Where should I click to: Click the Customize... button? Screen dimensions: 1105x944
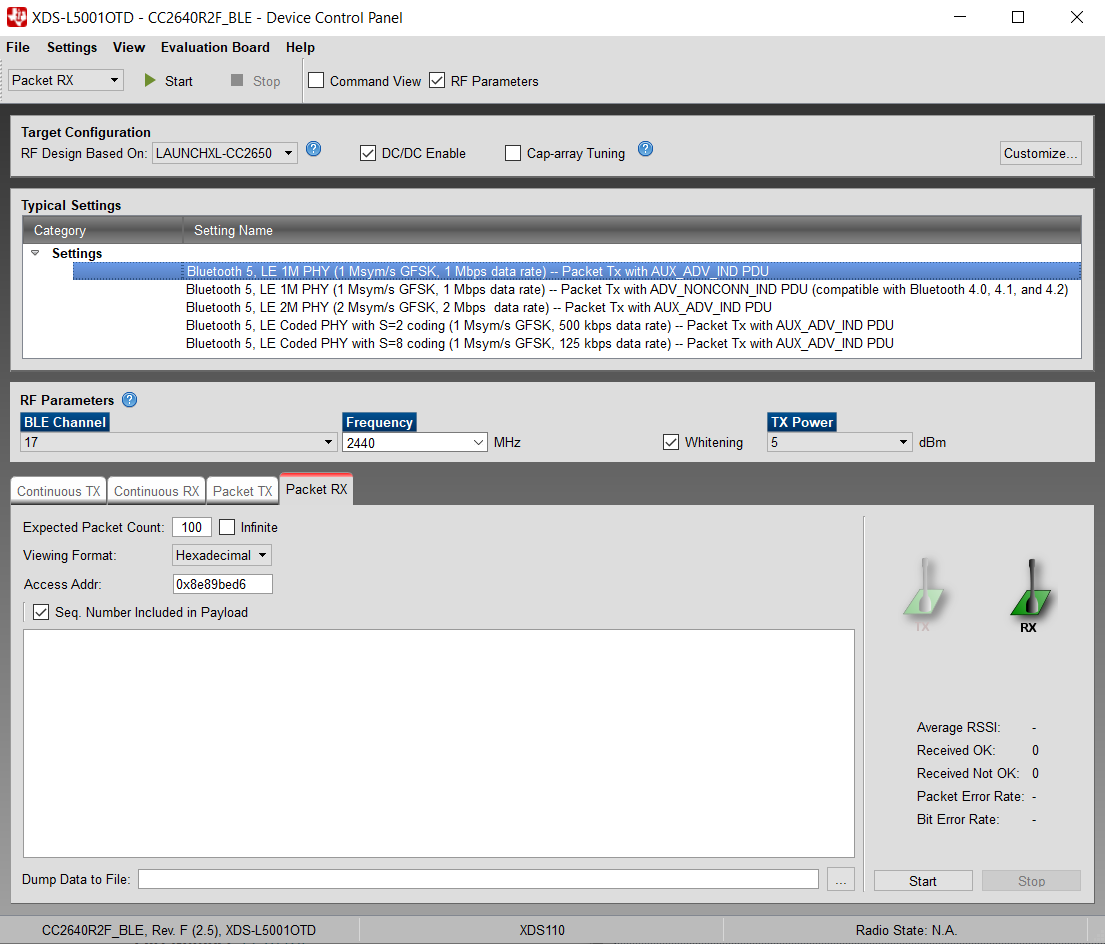1040,153
